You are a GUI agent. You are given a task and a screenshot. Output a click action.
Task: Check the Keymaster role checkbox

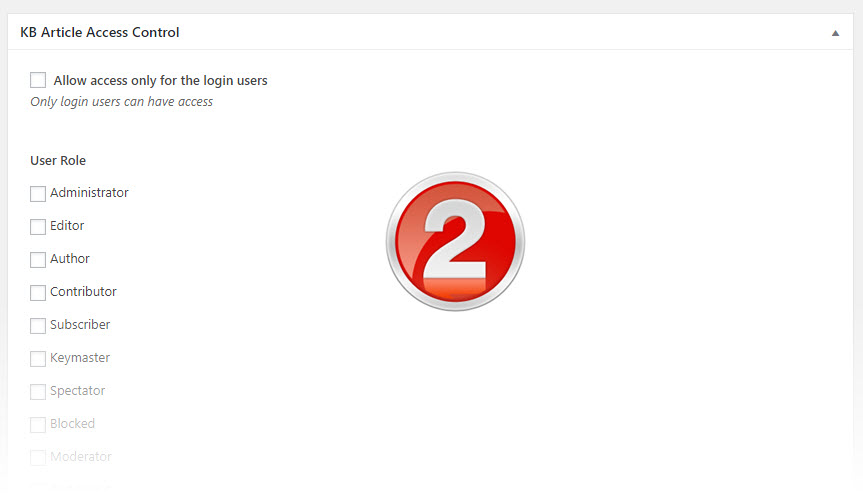tap(38, 358)
